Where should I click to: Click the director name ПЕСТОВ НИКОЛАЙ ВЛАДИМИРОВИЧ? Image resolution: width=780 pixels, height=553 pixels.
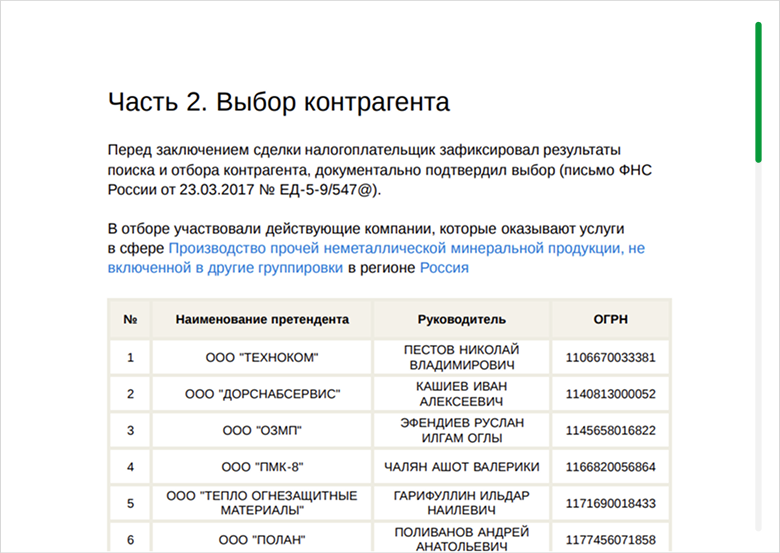(x=461, y=357)
